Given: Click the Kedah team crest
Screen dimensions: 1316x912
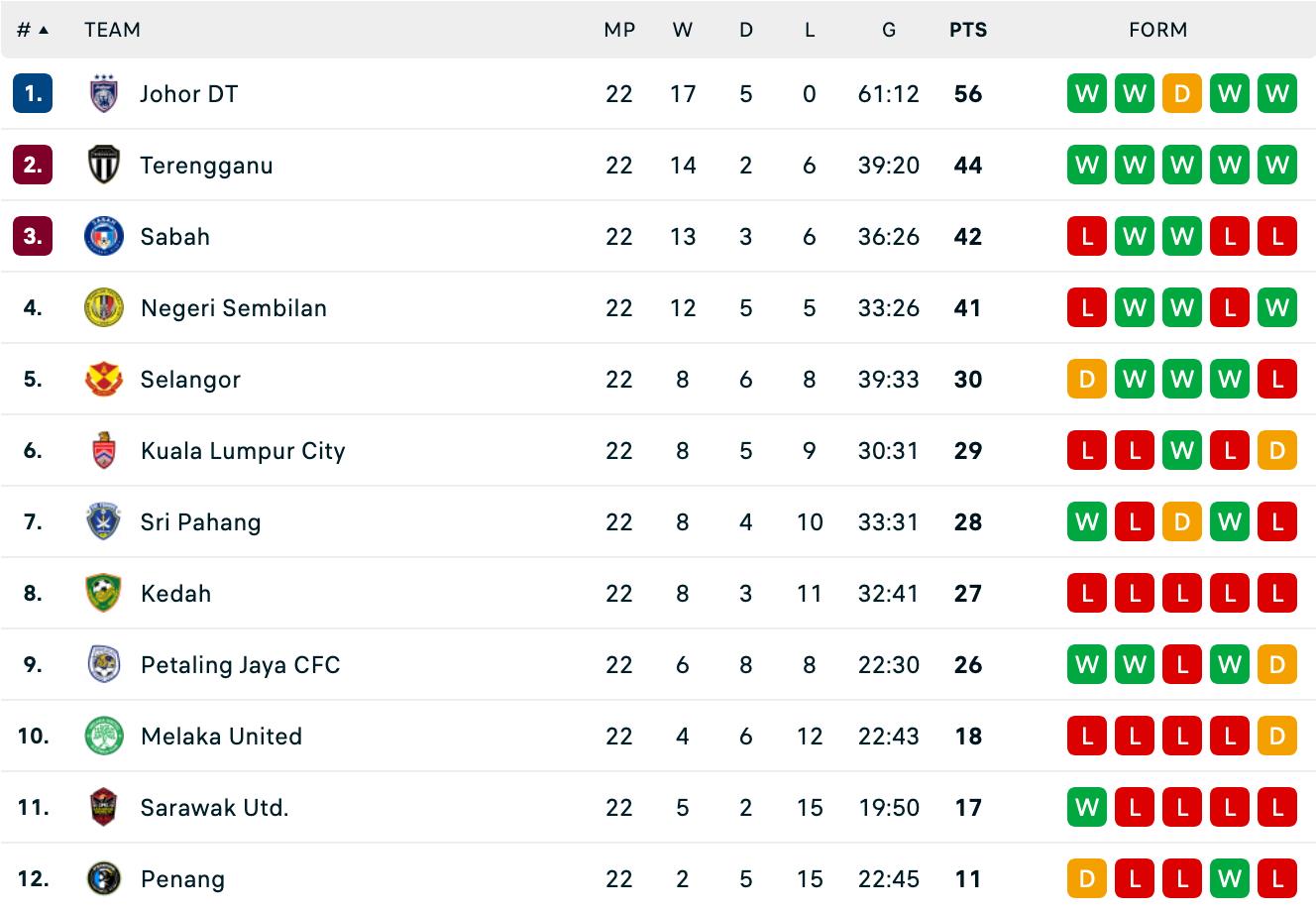Looking at the screenshot, I should (x=103, y=594).
